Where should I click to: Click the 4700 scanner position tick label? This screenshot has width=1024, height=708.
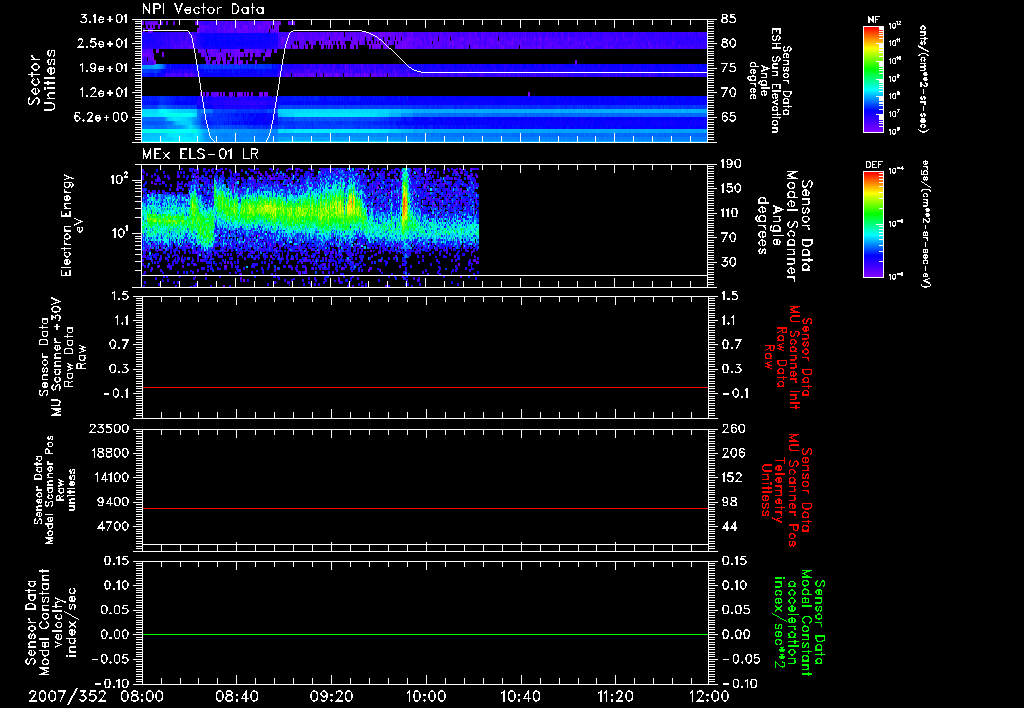(112, 526)
